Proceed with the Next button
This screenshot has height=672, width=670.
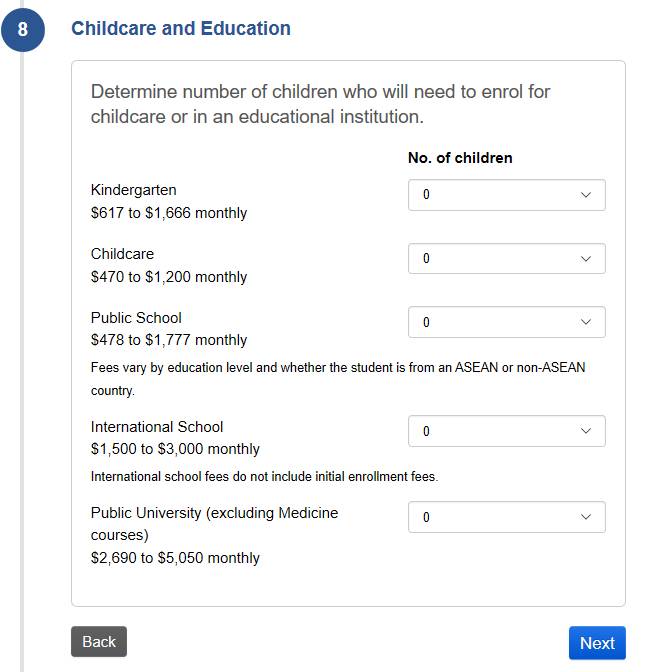(x=597, y=643)
